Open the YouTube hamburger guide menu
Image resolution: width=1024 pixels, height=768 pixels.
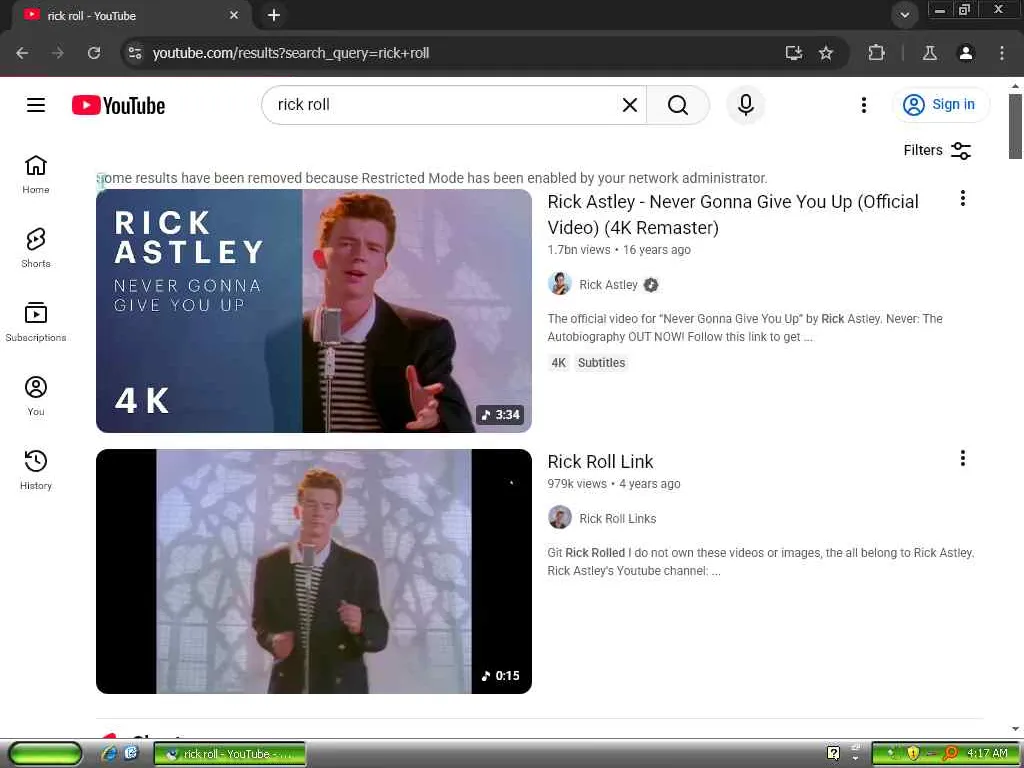pos(36,104)
